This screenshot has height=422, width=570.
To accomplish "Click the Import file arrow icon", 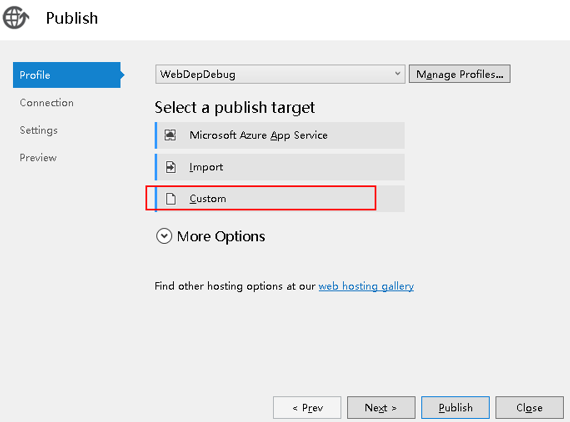I will [170, 167].
